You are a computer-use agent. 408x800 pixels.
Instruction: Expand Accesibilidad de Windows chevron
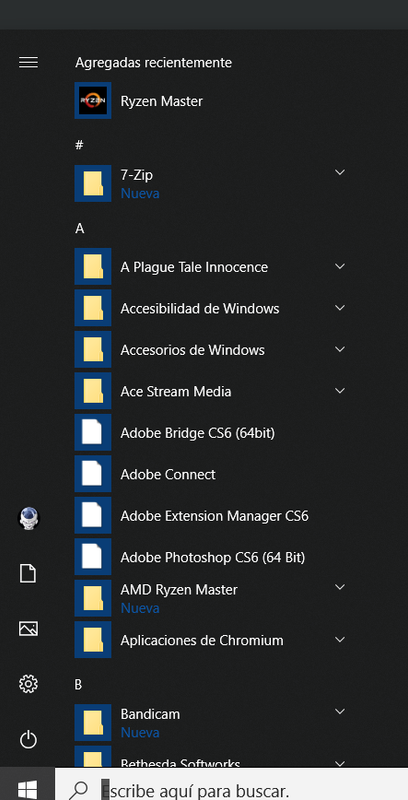point(340,308)
